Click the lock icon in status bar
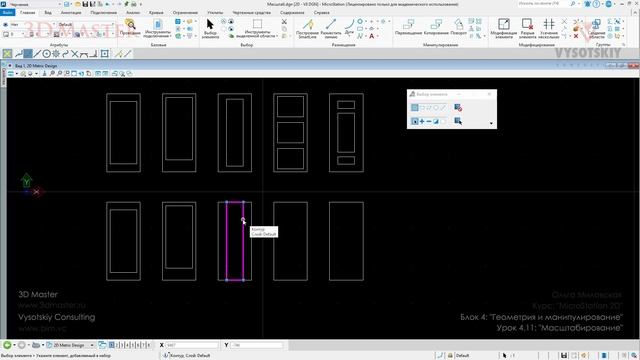 coord(450,356)
